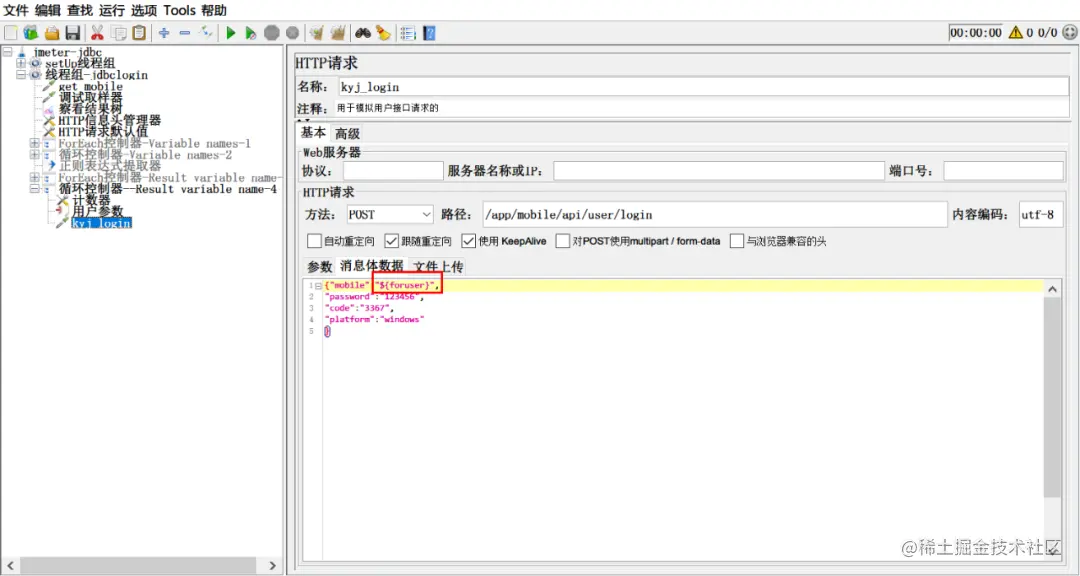This screenshot has width=1080, height=576.
Task: Toggle 自动重定向 checkbox
Action: coord(315,241)
